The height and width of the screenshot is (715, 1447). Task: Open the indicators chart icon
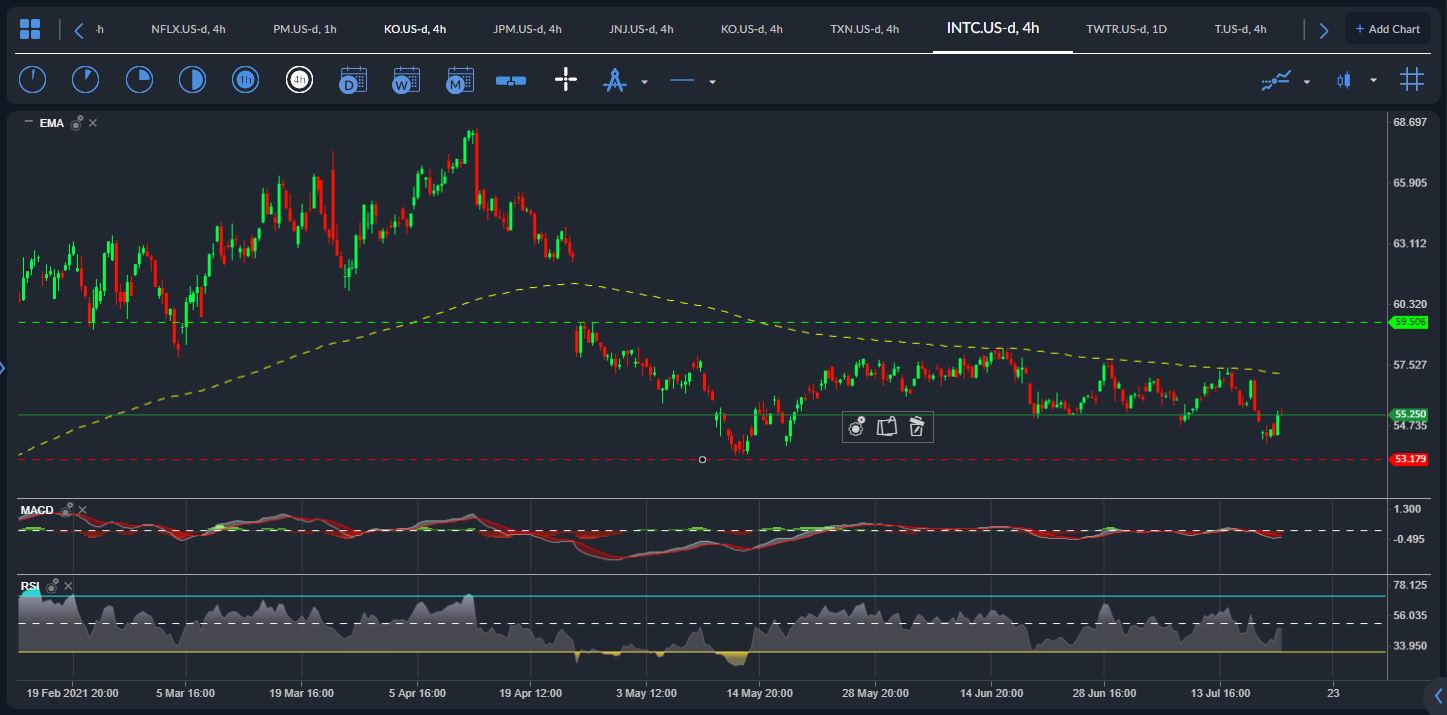pos(1277,80)
